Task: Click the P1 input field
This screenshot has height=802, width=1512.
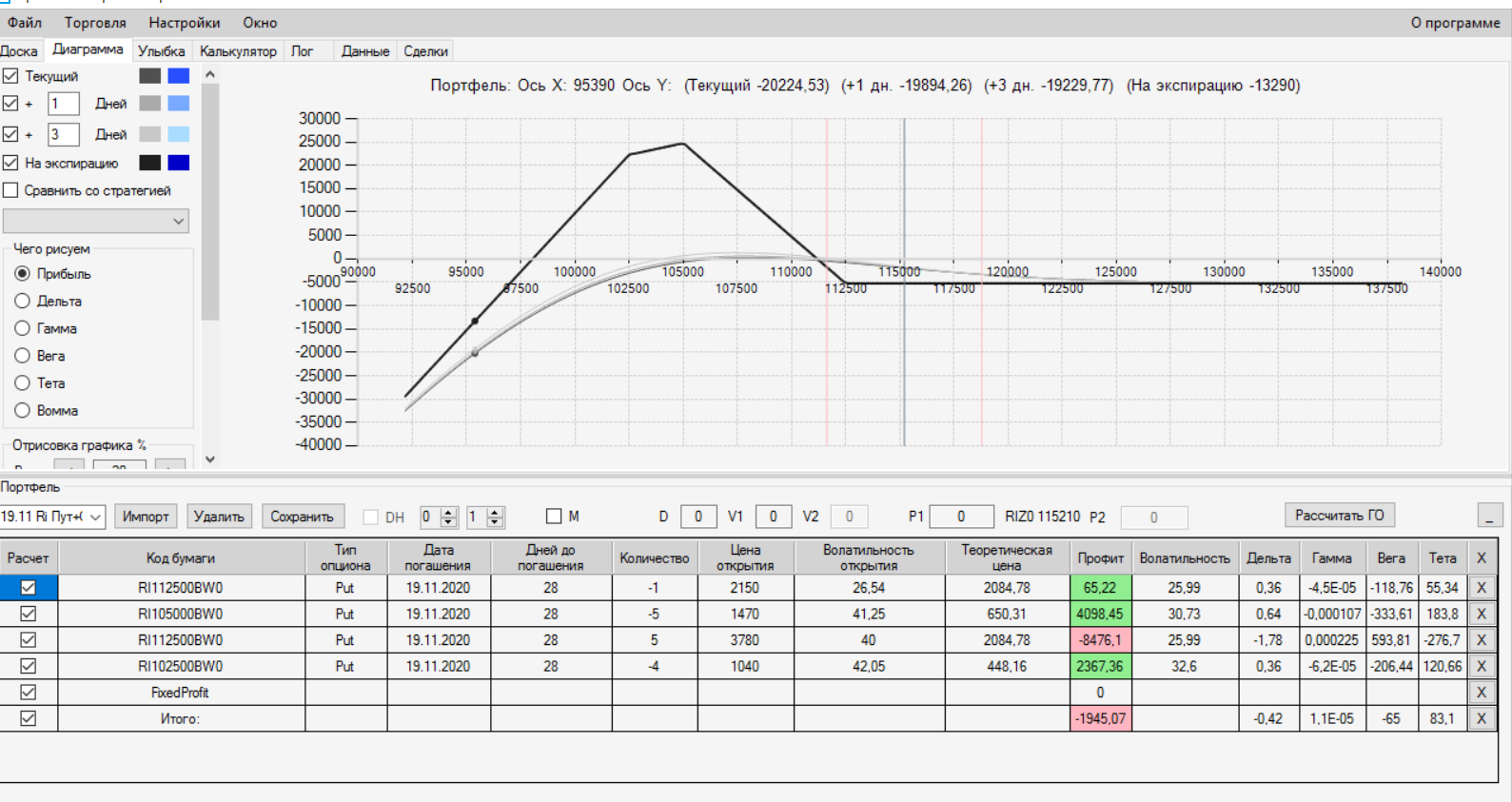Action: tap(961, 517)
